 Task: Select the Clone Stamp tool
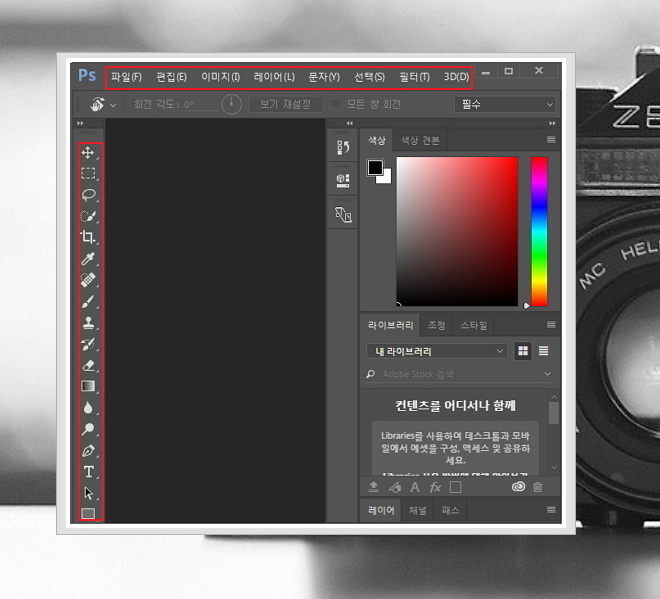click(88, 323)
